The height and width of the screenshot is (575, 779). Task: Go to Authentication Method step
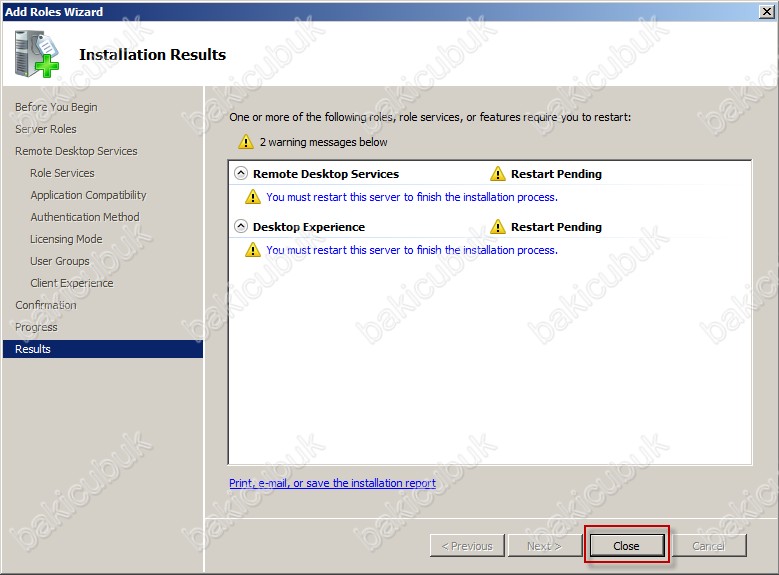85,217
